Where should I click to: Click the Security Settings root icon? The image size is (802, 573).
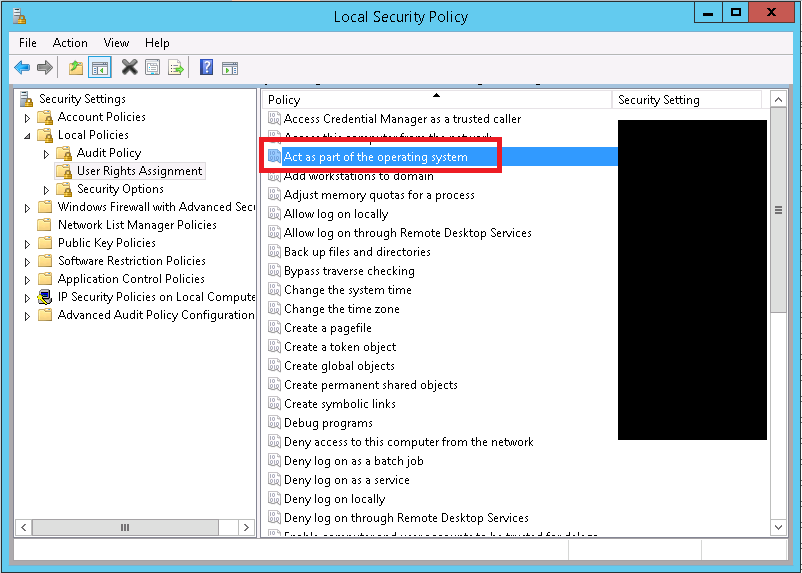[27, 99]
